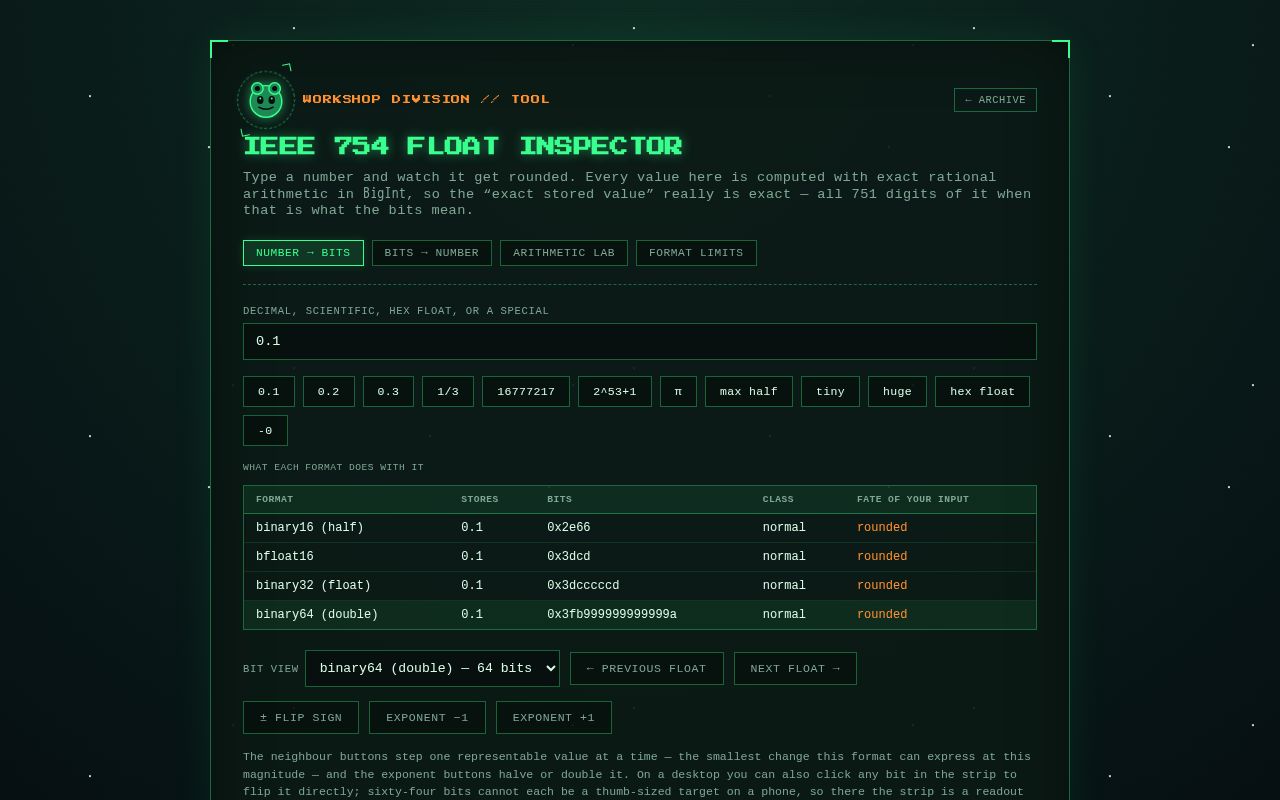Choose the π preset chip
The image size is (1280, 800).
coord(678,391)
